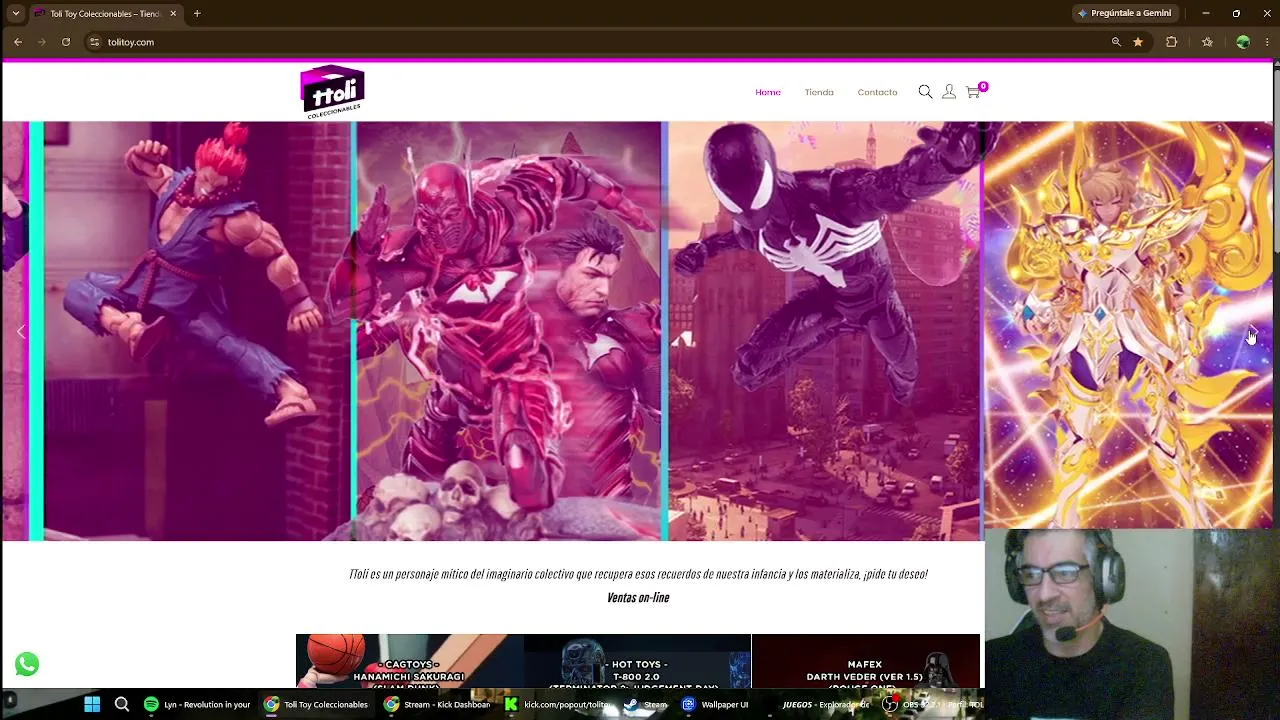Select the Toli Toy Coleccionables browser tab
The width and height of the screenshot is (1280, 720).
coord(105,14)
